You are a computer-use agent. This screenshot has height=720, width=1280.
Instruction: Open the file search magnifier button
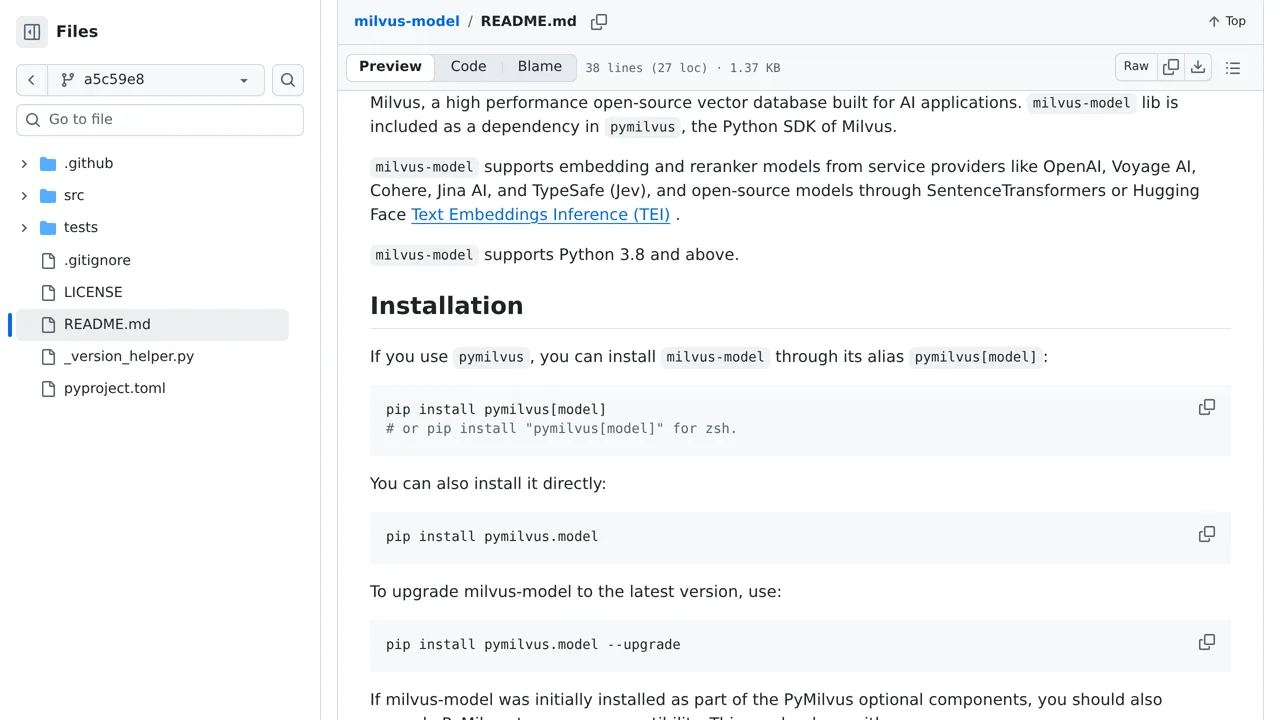[x=288, y=80]
